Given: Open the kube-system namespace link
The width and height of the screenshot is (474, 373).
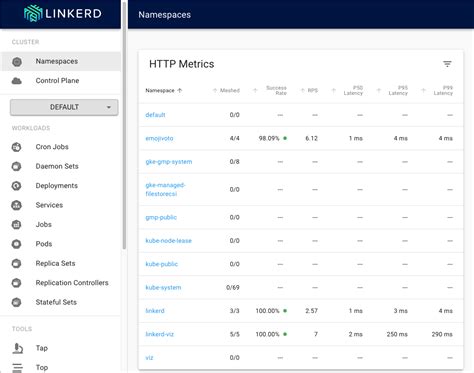Looking at the screenshot, I should 163,287.
